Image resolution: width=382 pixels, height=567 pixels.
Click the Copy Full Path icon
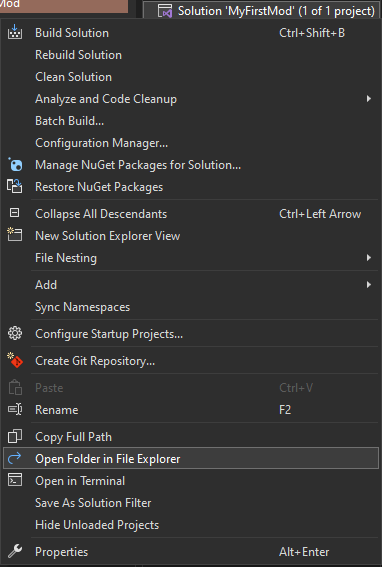pyautogui.click(x=15, y=436)
